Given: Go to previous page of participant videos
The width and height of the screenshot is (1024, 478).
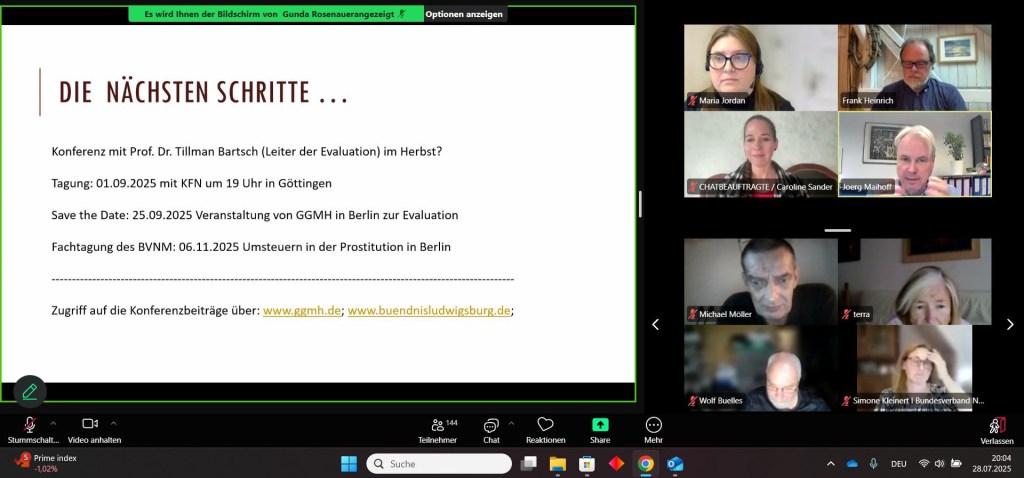Looking at the screenshot, I should [656, 324].
